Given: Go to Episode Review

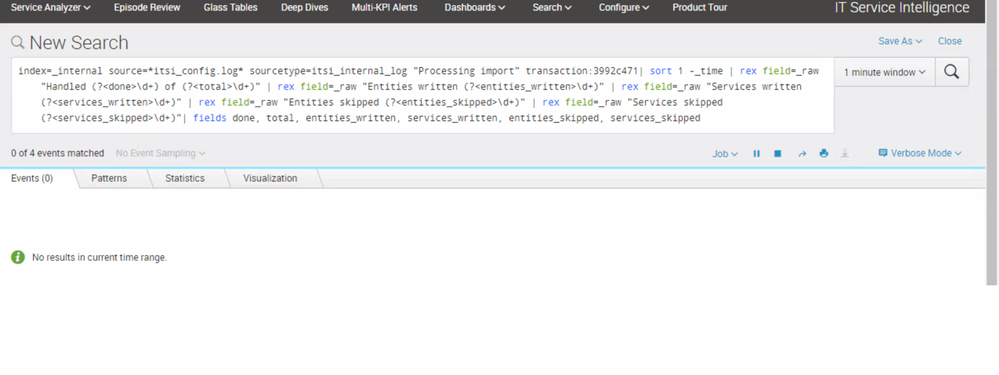Looking at the screenshot, I should (x=147, y=8).
